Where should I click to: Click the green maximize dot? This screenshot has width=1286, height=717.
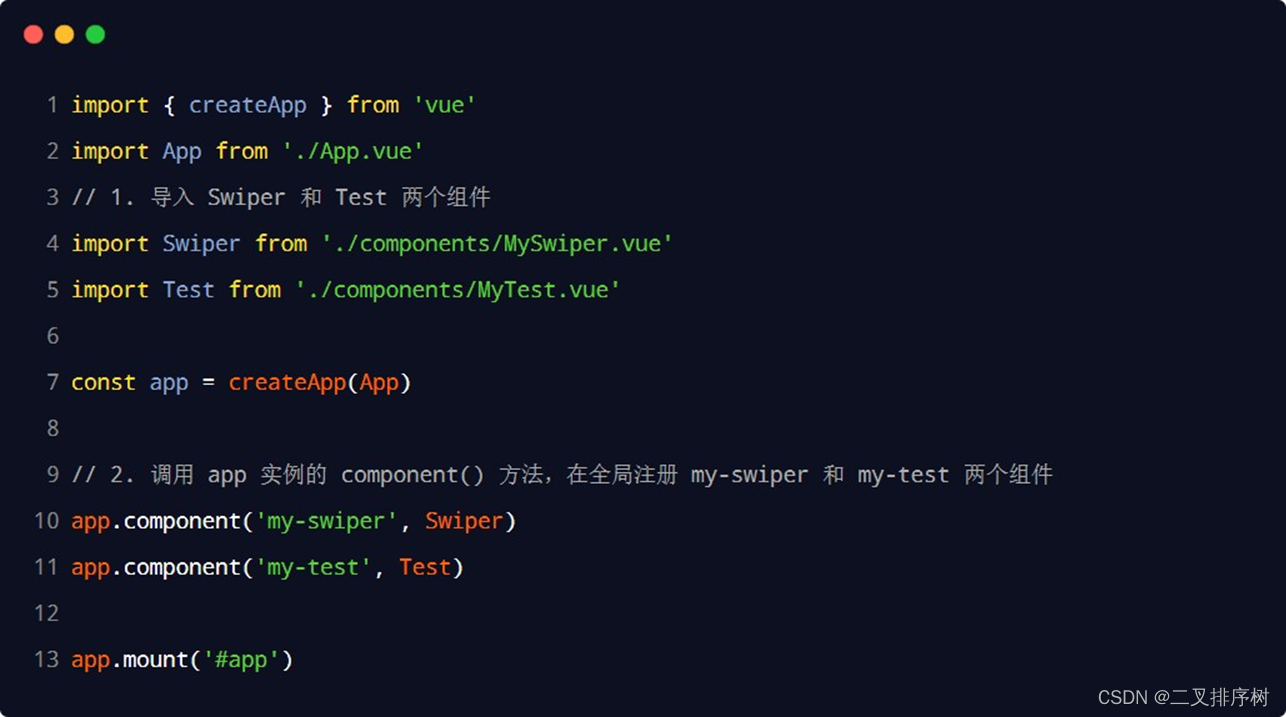[95, 35]
